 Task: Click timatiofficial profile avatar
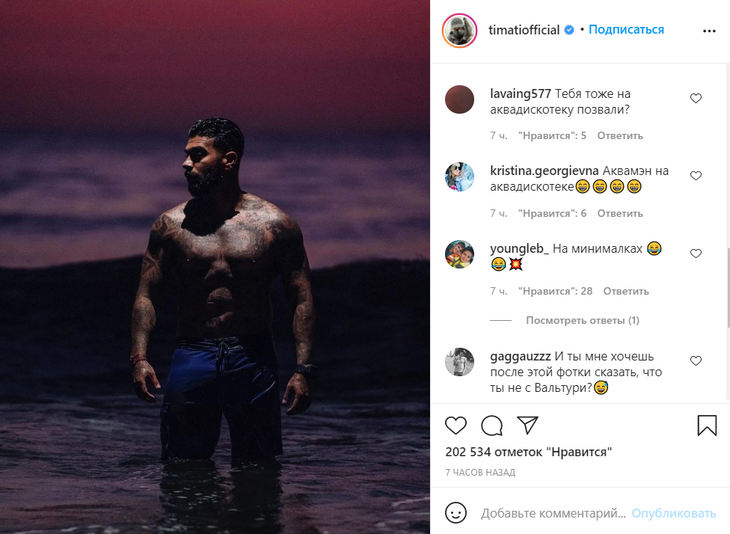(x=459, y=31)
